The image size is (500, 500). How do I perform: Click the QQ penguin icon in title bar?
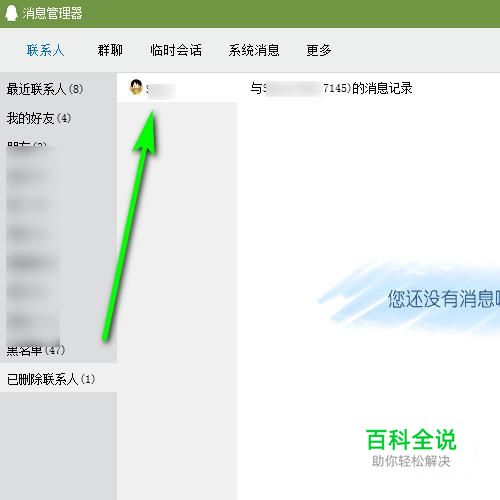(x=11, y=13)
